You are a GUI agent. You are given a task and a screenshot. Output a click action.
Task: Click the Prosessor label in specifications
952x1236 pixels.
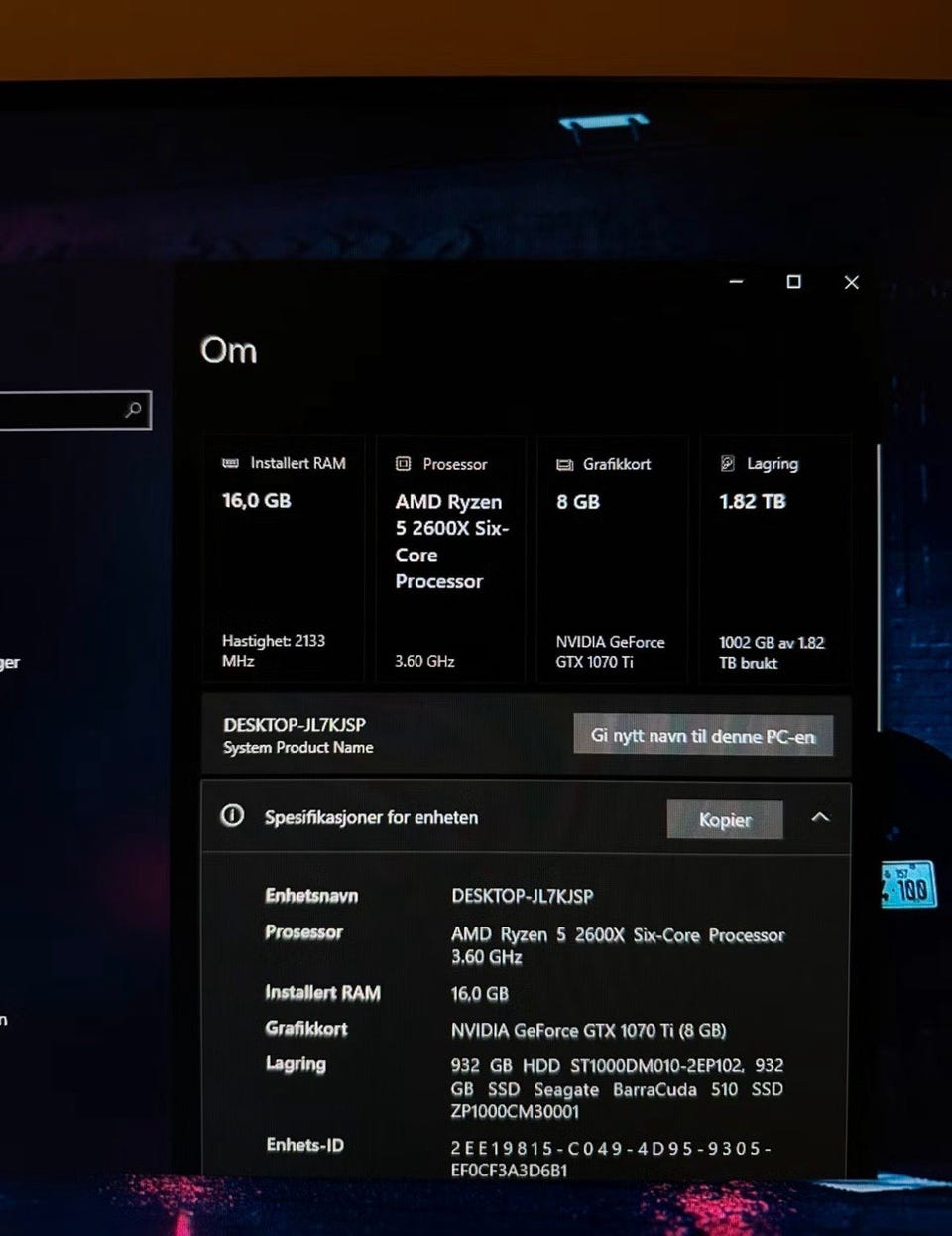[303, 932]
